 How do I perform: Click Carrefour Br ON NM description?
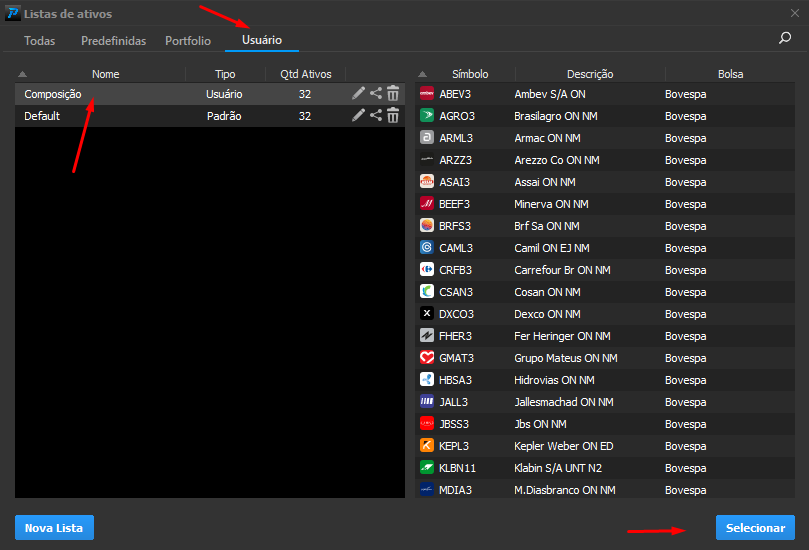tap(562, 270)
